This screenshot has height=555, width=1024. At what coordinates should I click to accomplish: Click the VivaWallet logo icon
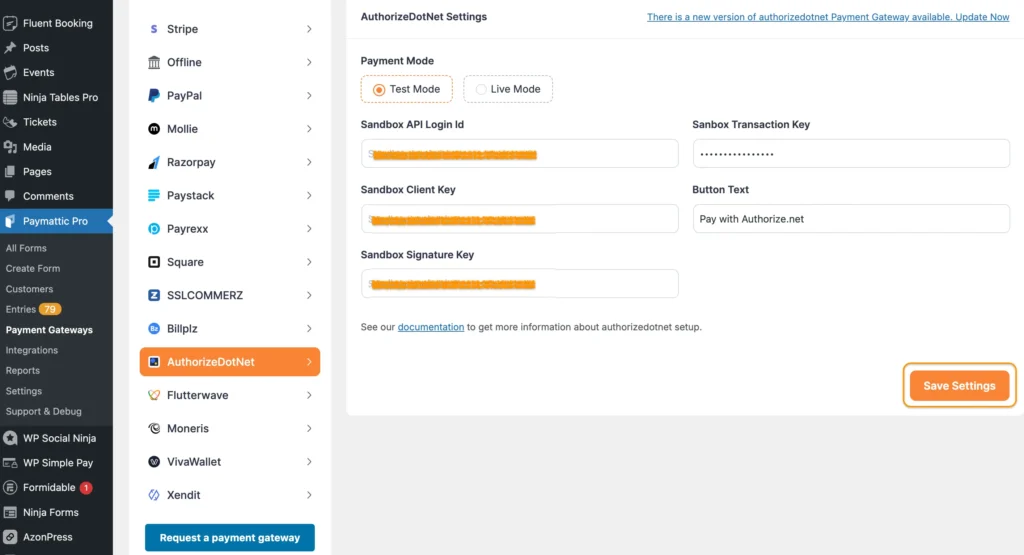pos(153,462)
